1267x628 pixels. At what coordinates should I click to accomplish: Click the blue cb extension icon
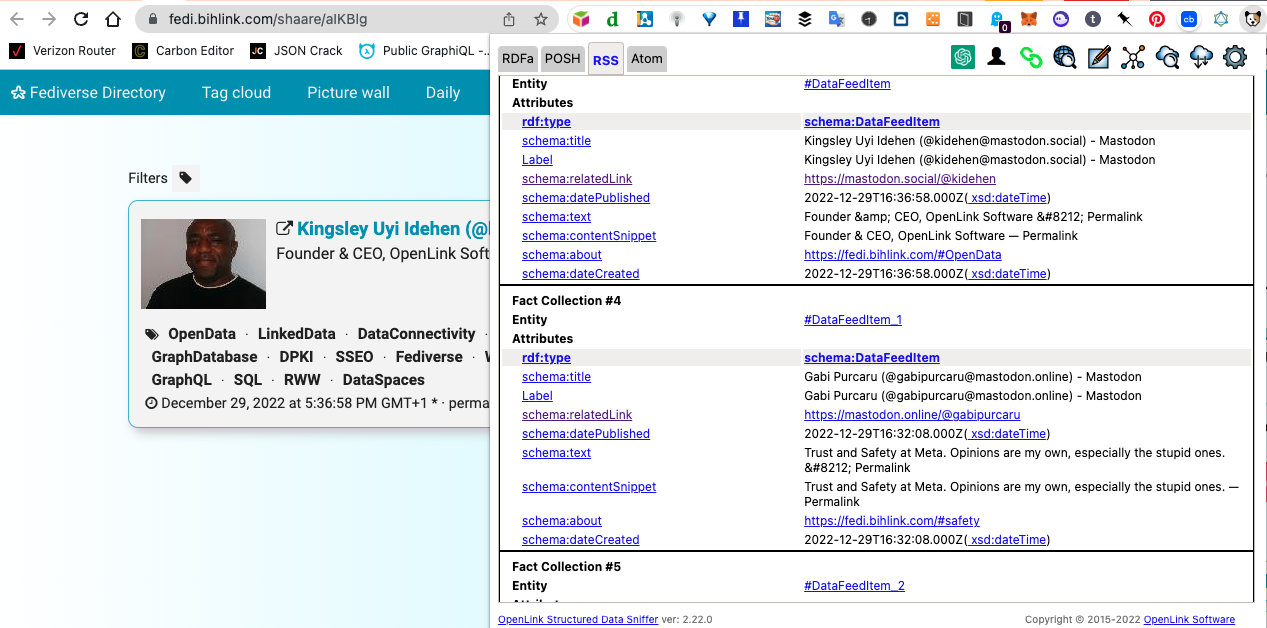point(1189,19)
